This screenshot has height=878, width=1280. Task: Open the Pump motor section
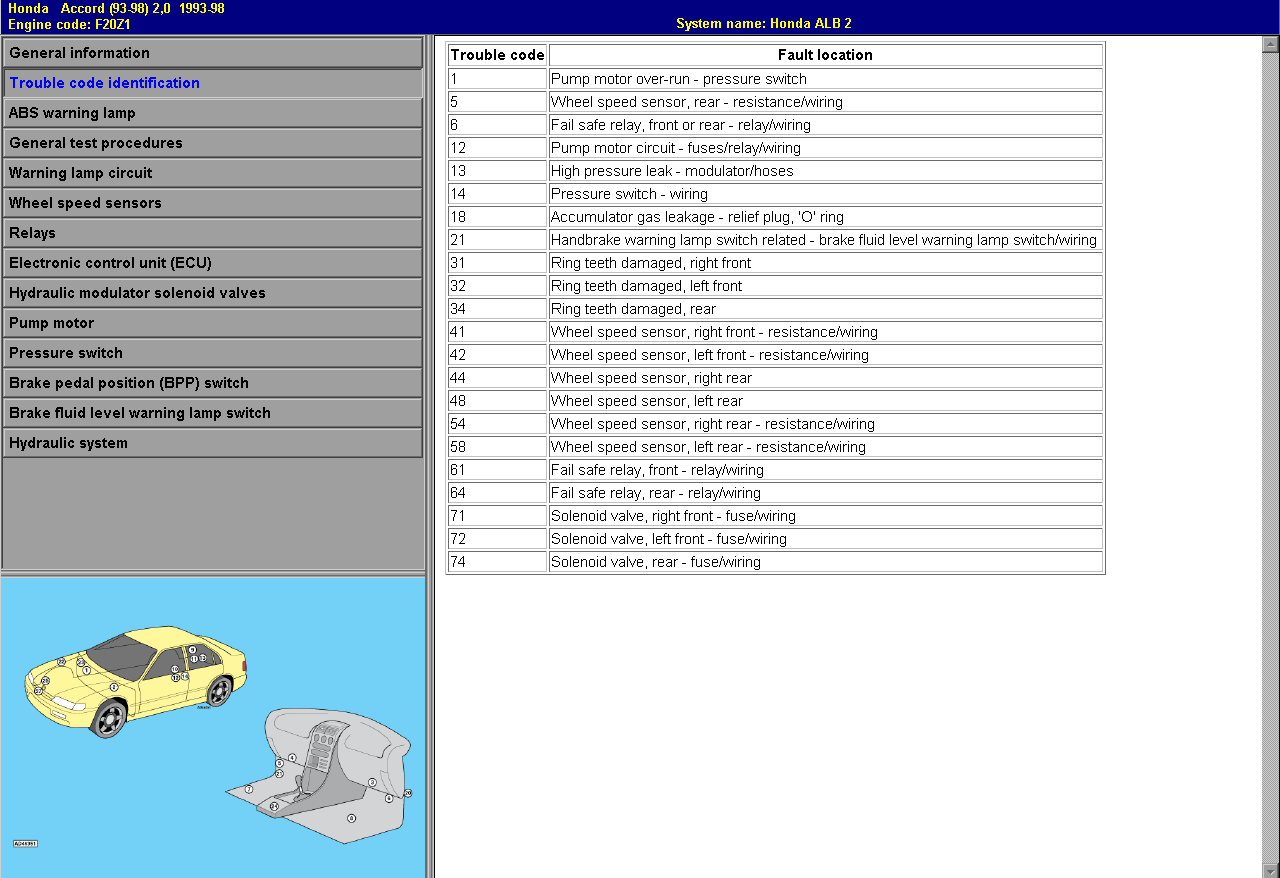tap(212, 323)
